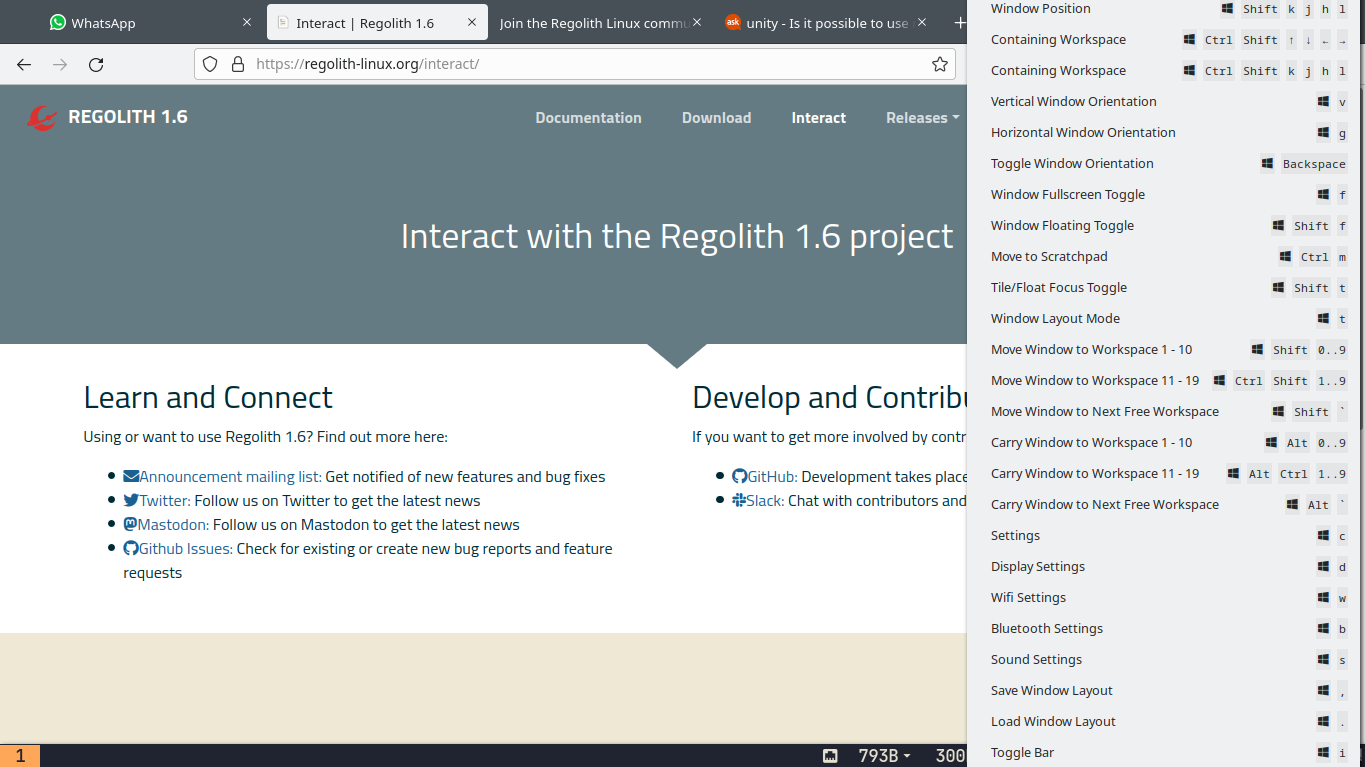Expand the Releases dropdown menu
1365x767 pixels.
pos(922,118)
